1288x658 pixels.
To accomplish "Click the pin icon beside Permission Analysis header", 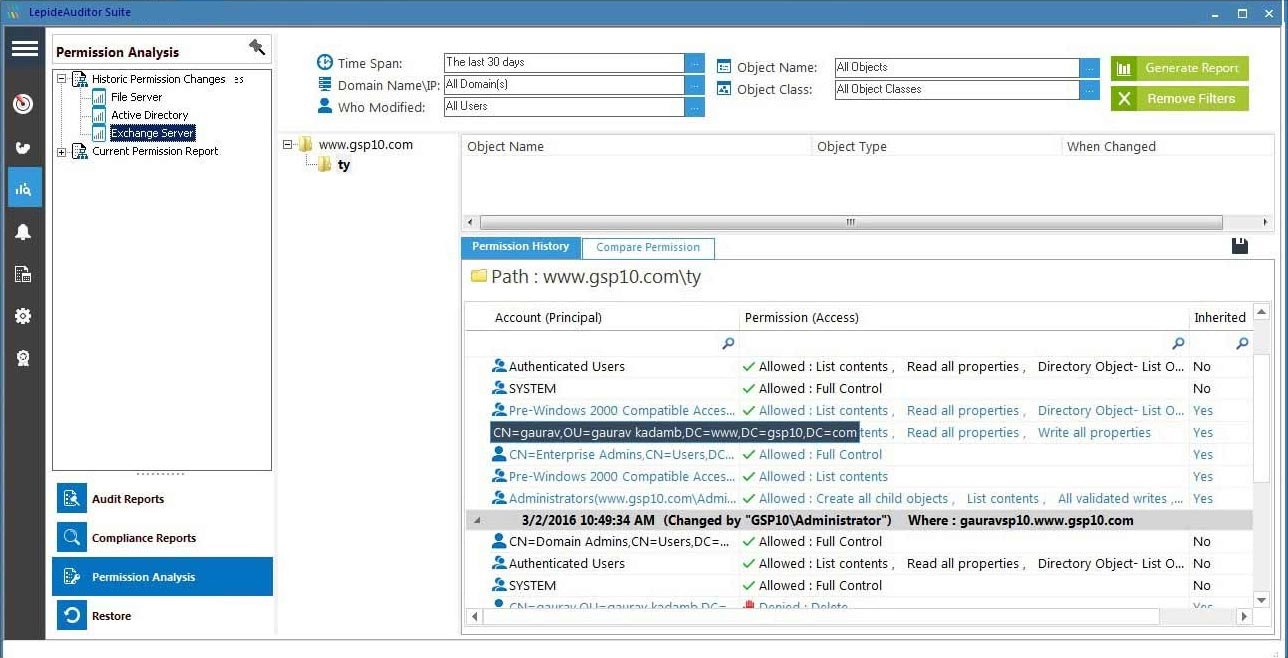I will click(257, 47).
